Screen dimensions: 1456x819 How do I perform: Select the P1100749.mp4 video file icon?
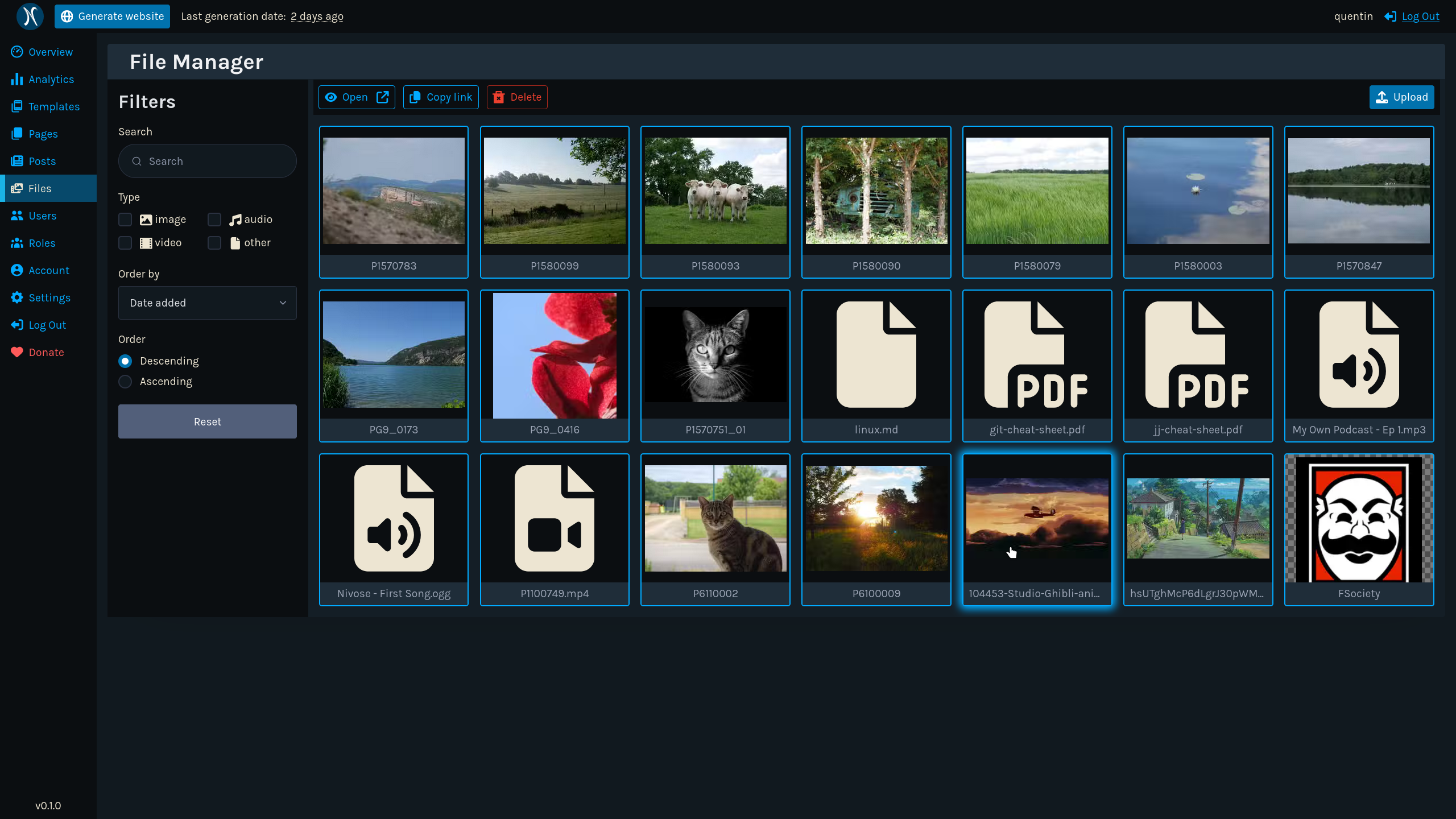(554, 519)
